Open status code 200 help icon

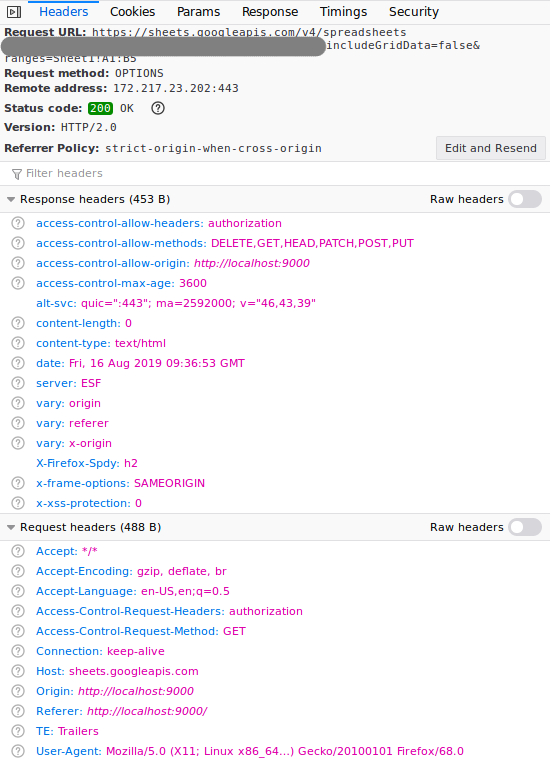coord(158,108)
